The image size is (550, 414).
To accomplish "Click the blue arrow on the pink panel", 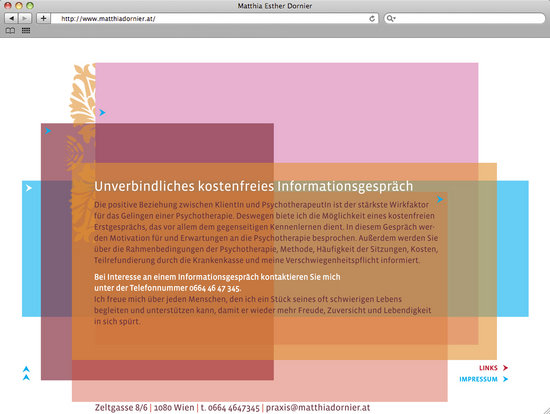I will click(x=102, y=112).
